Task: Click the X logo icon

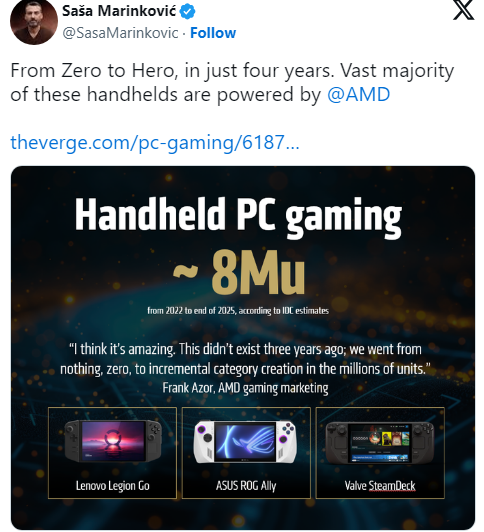Action: tap(463, 10)
